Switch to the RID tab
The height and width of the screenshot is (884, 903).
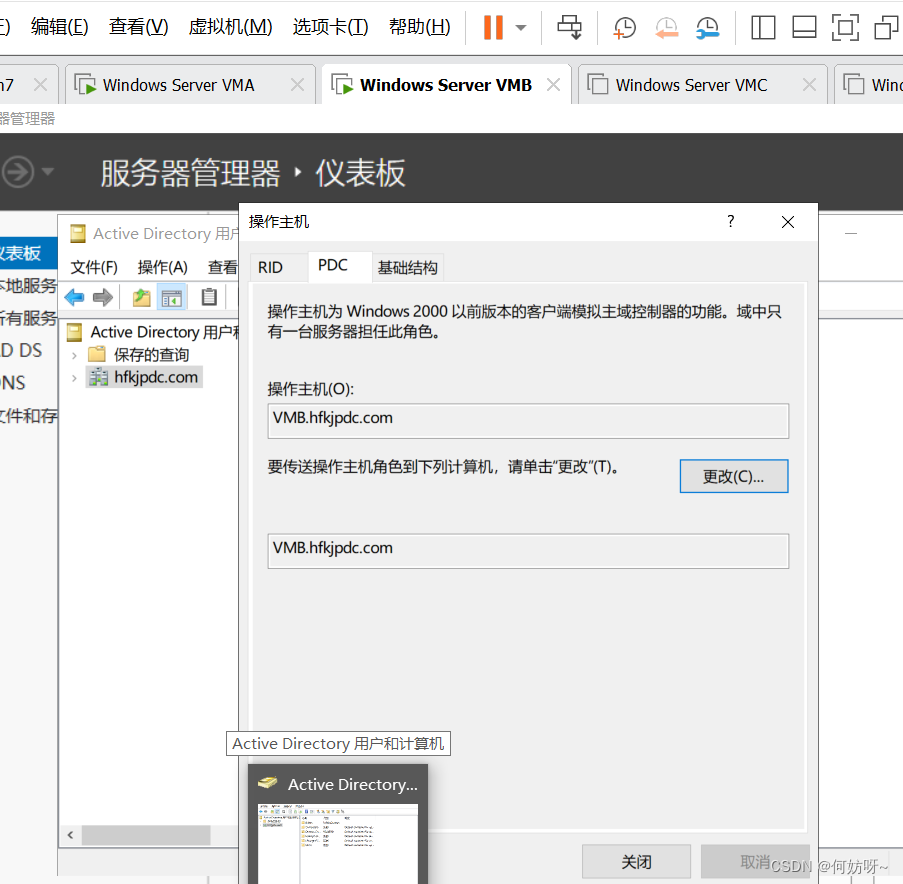tap(270, 267)
